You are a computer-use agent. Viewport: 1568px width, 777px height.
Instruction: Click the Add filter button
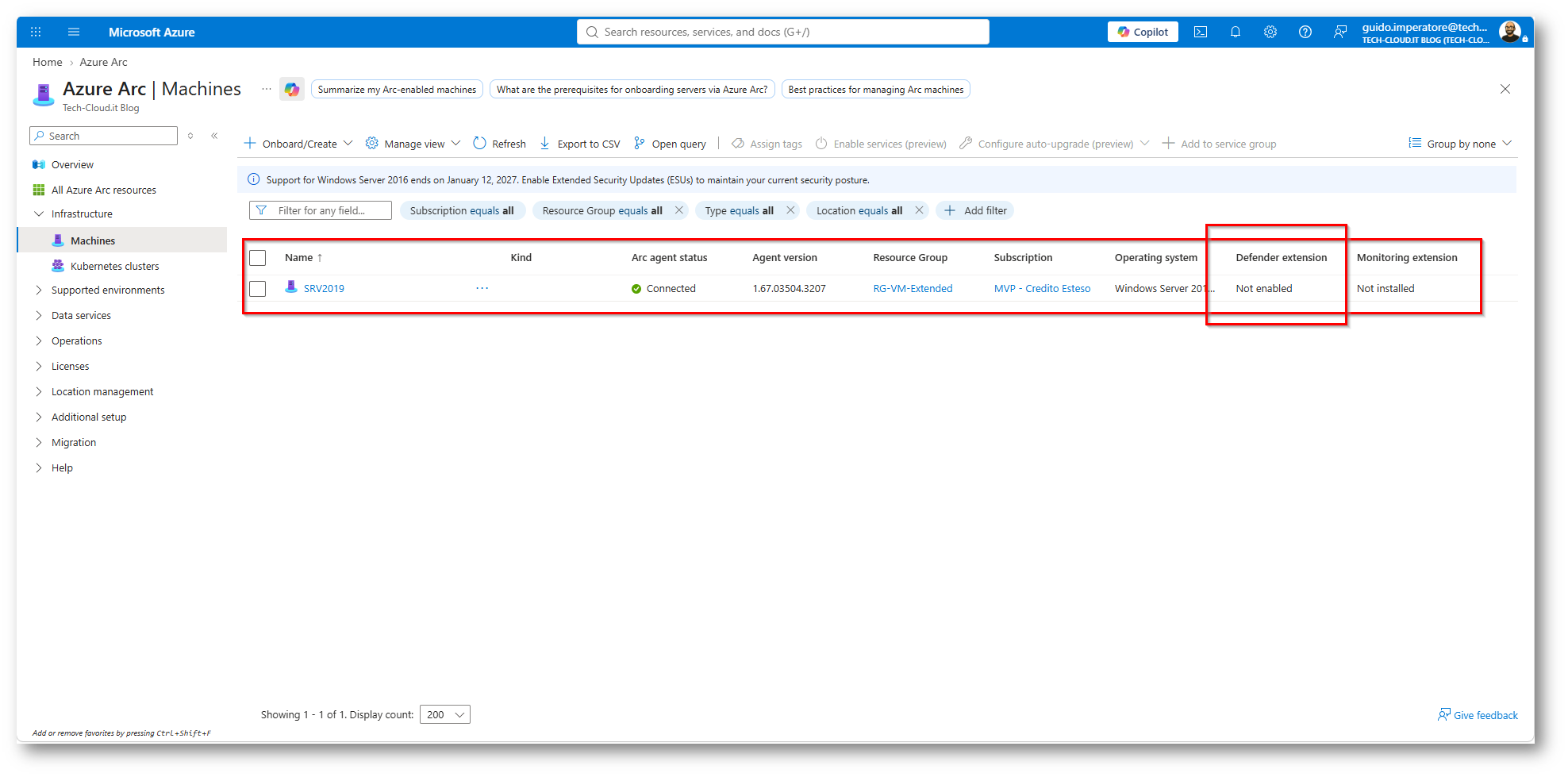(x=975, y=210)
